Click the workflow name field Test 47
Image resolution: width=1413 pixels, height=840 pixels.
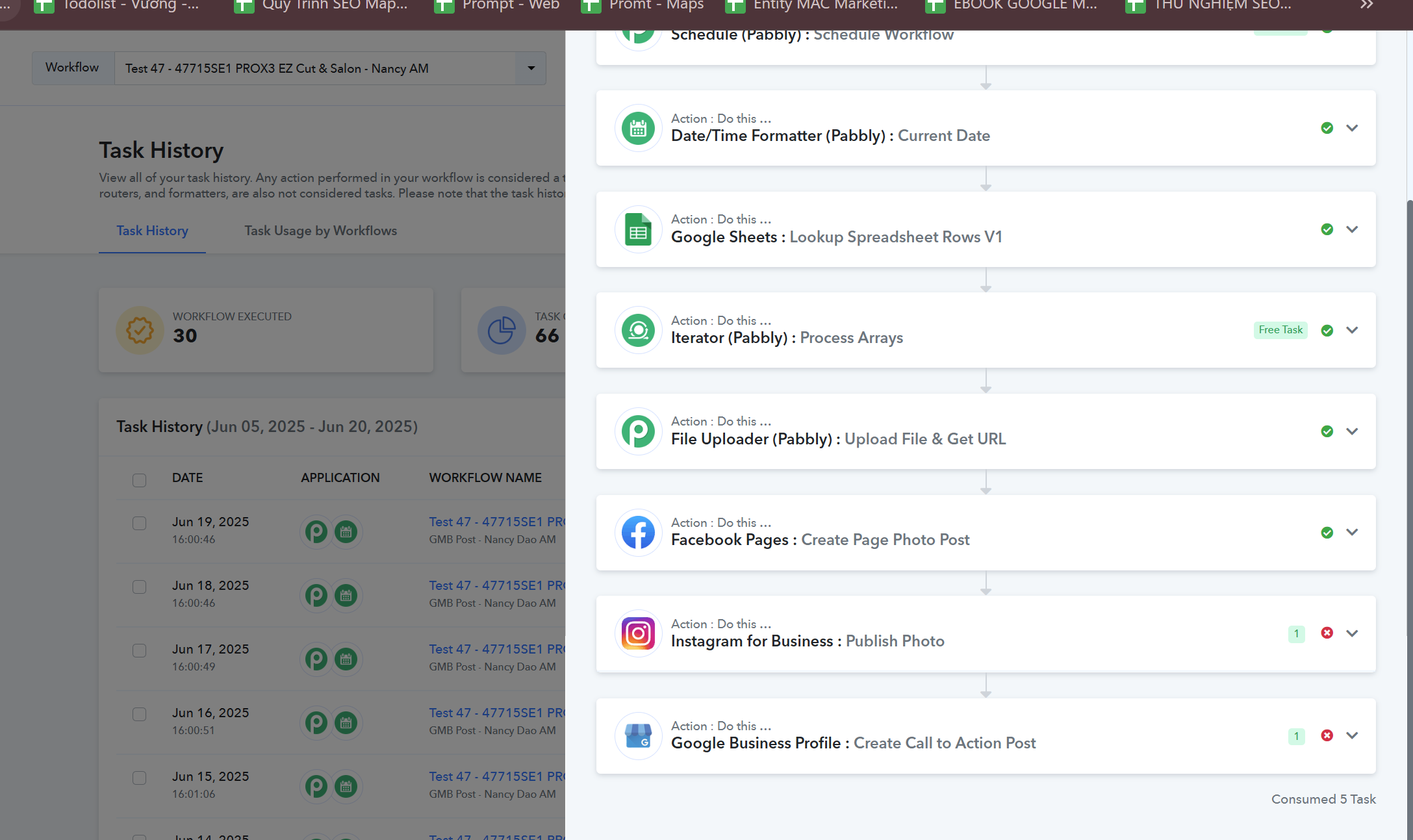coord(315,68)
